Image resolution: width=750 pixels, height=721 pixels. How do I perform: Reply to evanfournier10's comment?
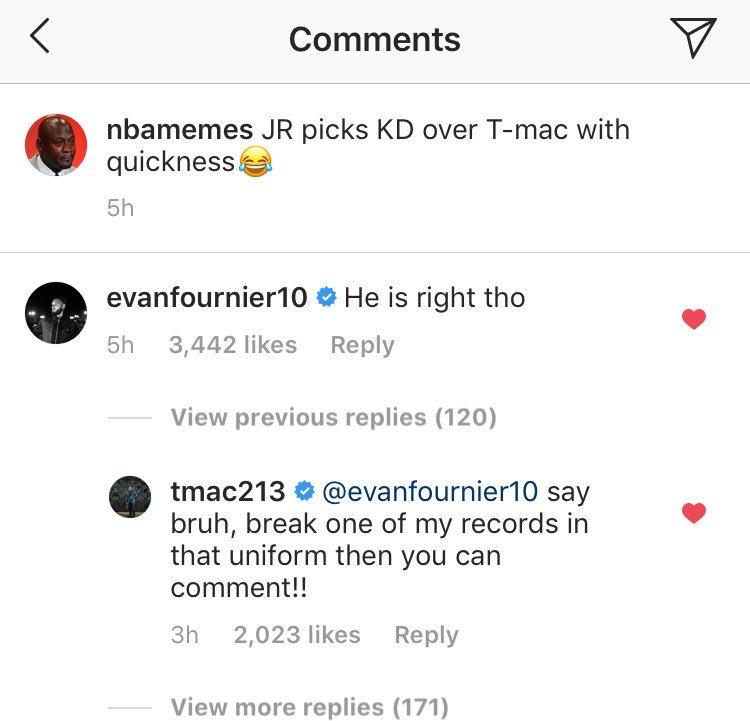pyautogui.click(x=363, y=345)
